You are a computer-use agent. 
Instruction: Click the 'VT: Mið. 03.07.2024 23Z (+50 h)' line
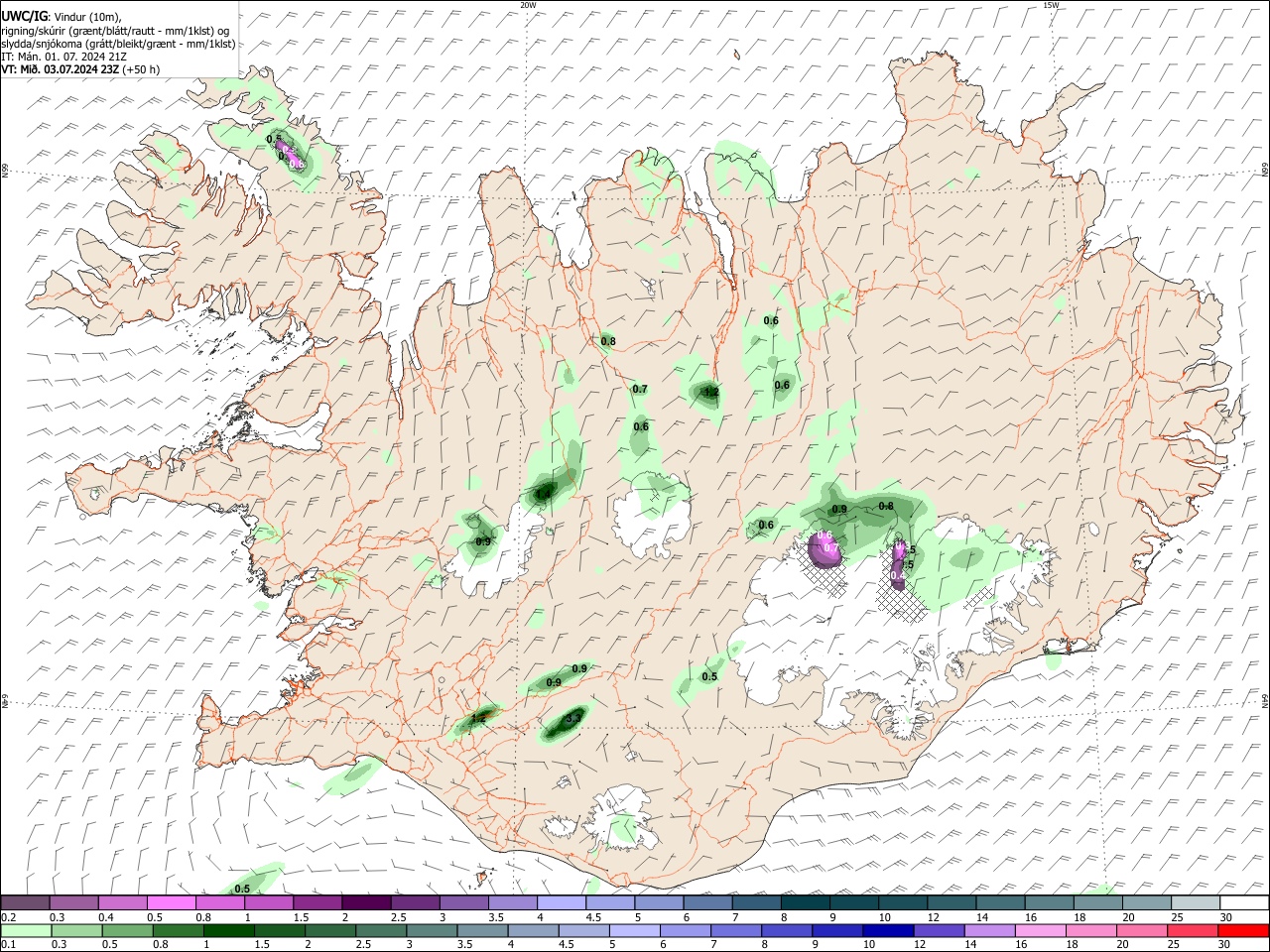click(x=80, y=69)
